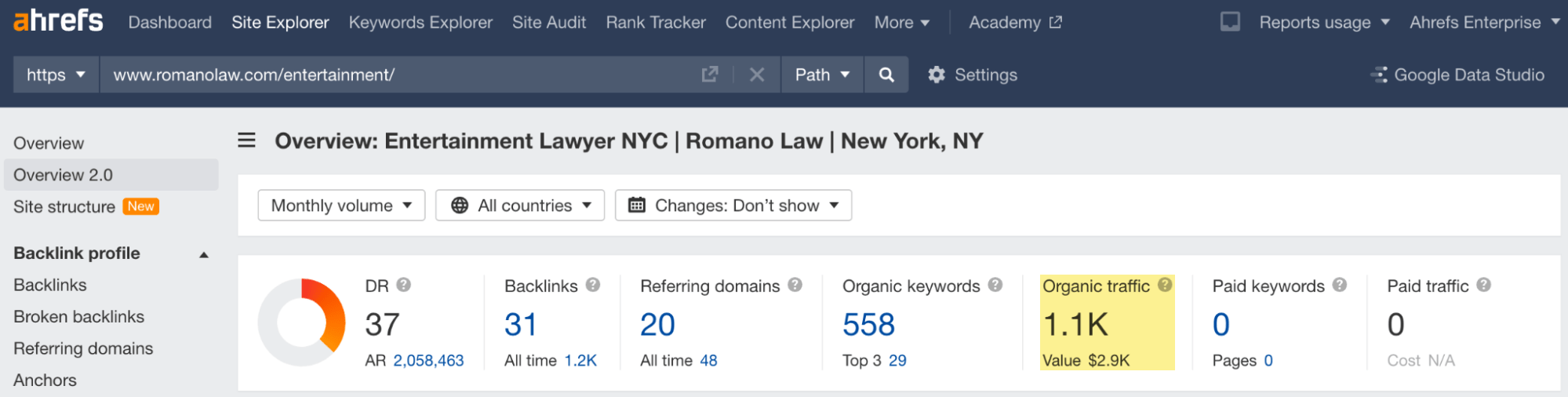The image size is (1568, 397).
Task: Click all time backlinks 1.2K
Action: 580,360
